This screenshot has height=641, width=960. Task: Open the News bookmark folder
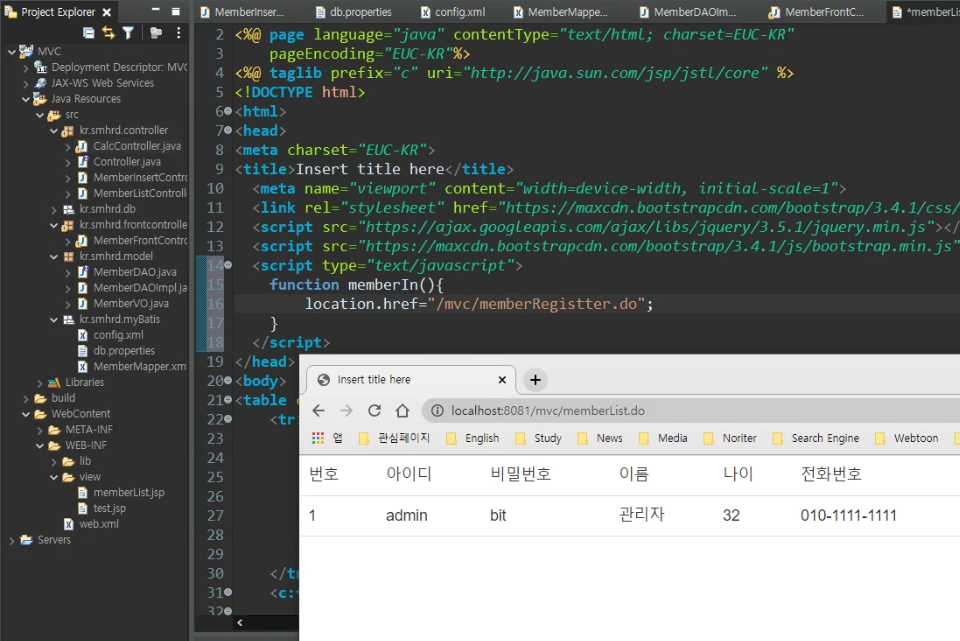[x=600, y=438]
